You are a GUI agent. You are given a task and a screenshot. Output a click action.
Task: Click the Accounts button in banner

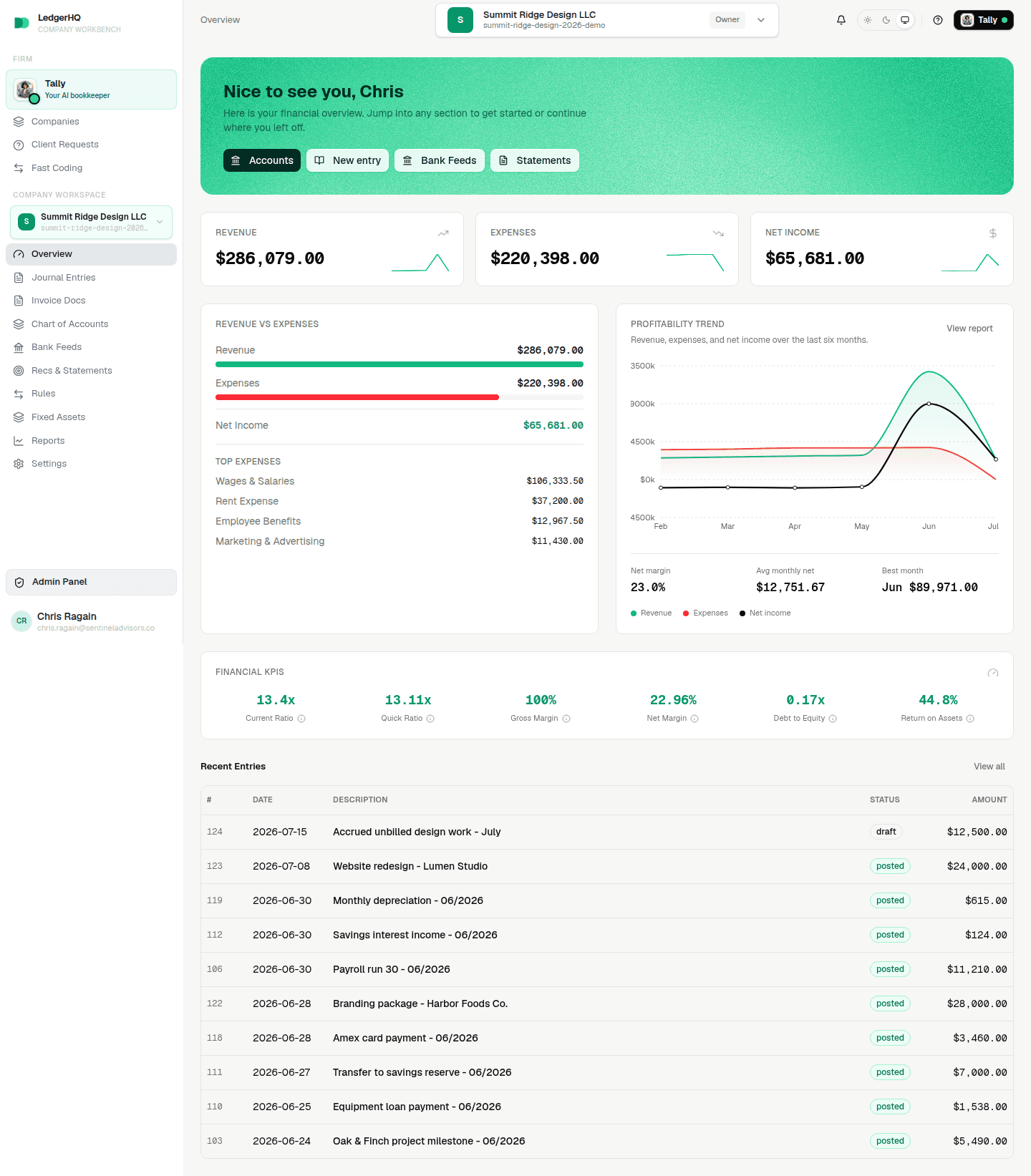[x=262, y=160]
